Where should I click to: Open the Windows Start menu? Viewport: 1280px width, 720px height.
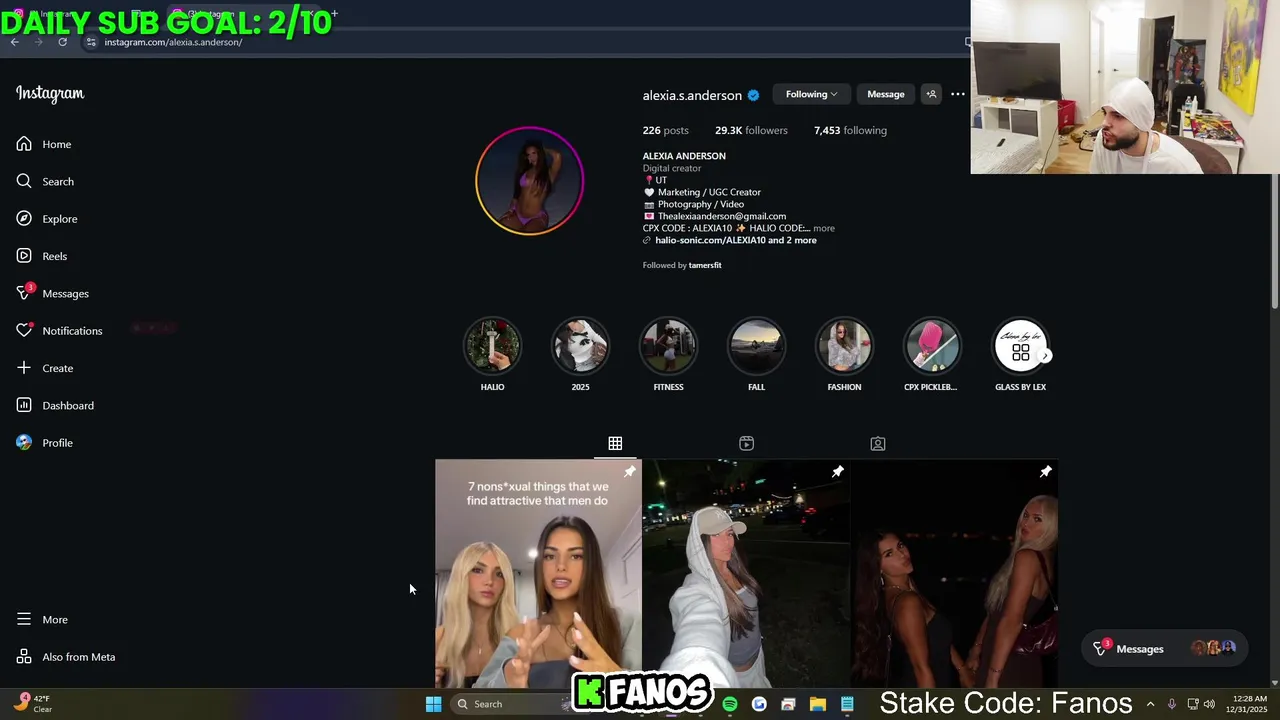(434, 704)
